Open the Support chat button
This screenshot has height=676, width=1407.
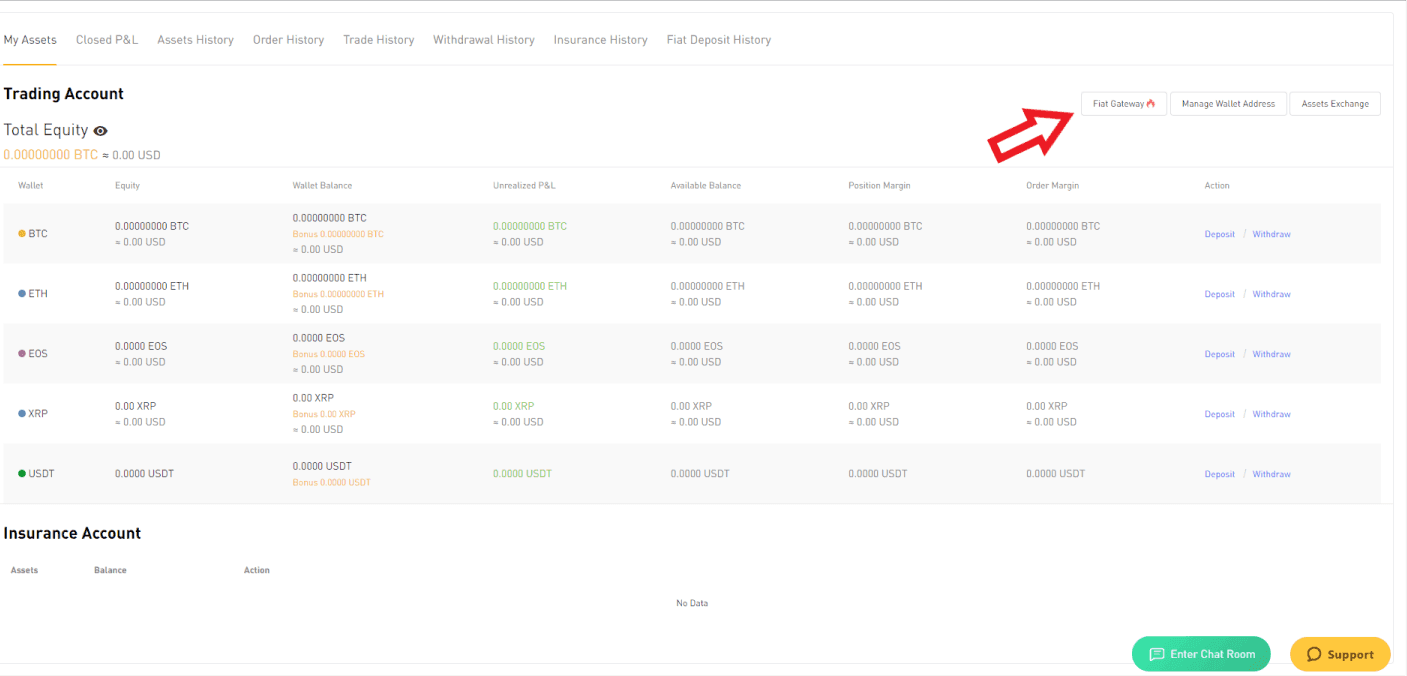1340,654
